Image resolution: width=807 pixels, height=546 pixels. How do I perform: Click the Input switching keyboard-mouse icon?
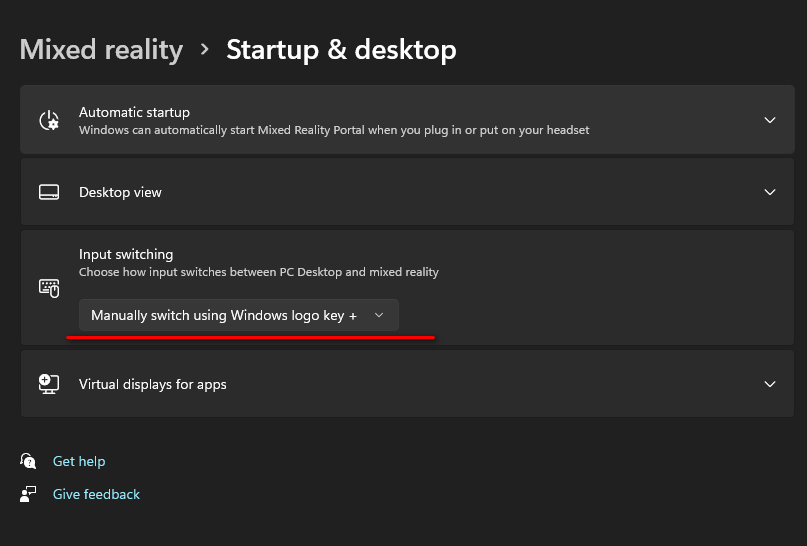[x=49, y=288]
